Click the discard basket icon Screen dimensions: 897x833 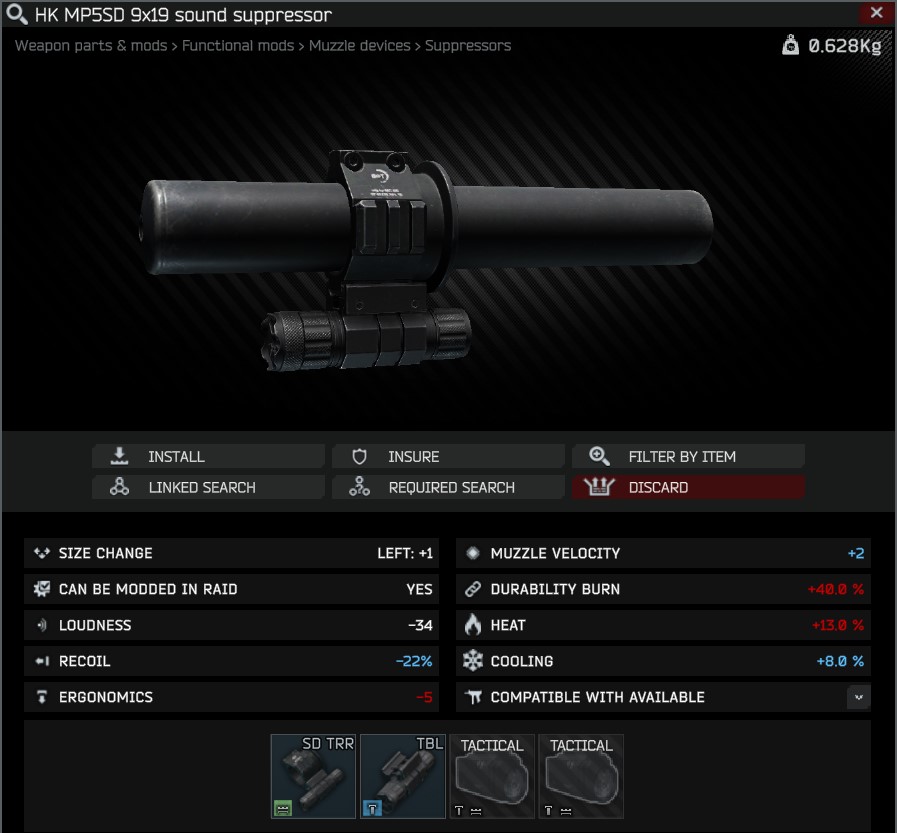[599, 487]
